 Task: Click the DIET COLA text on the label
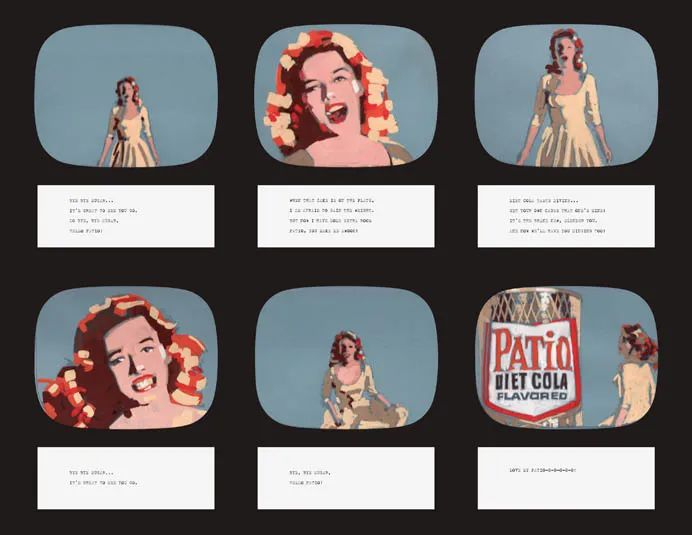(x=531, y=381)
